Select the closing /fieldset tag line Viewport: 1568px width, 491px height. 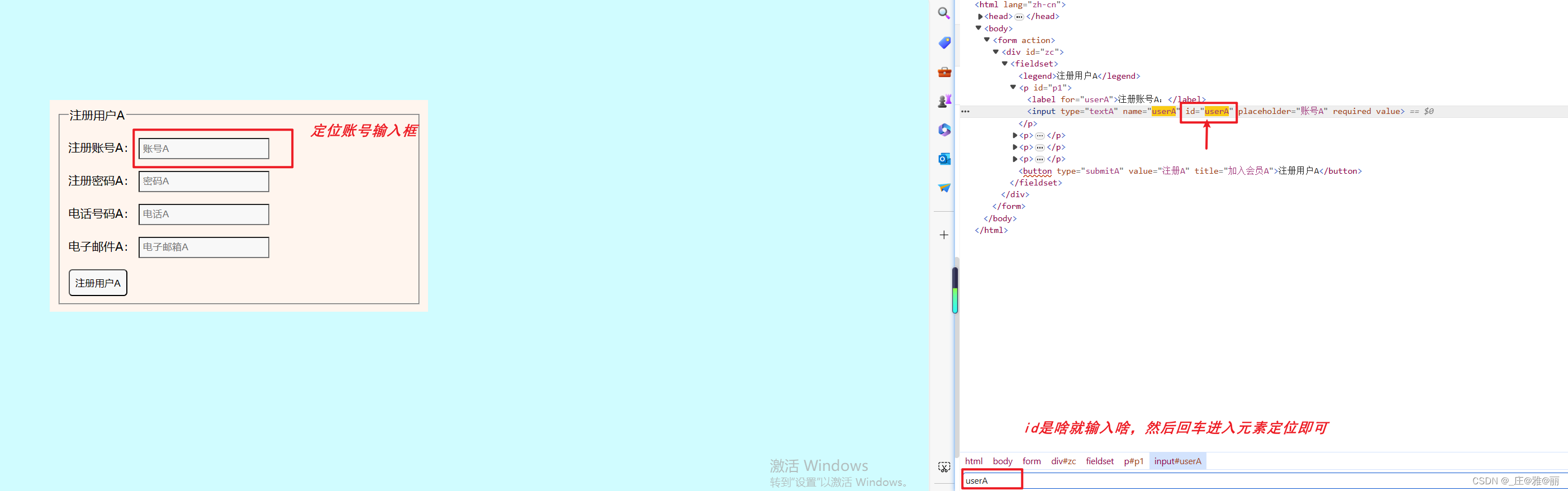(x=1036, y=183)
